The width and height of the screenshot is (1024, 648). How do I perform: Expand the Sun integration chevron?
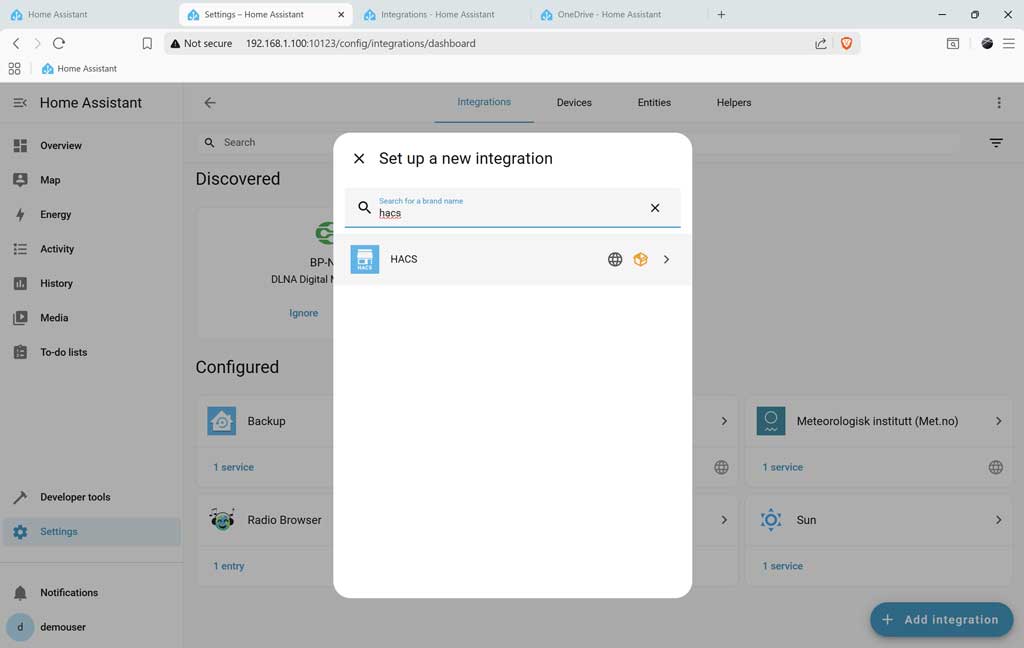pos(998,520)
